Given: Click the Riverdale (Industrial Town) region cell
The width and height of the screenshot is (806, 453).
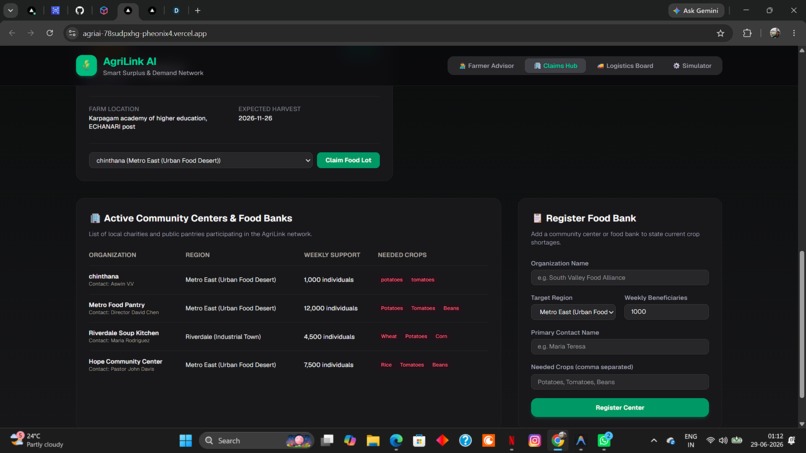Looking at the screenshot, I should coord(223,337).
